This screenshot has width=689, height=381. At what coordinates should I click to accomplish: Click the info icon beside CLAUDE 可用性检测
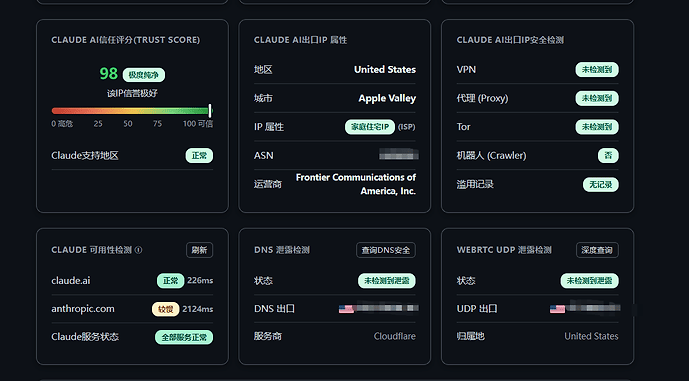[138, 250]
